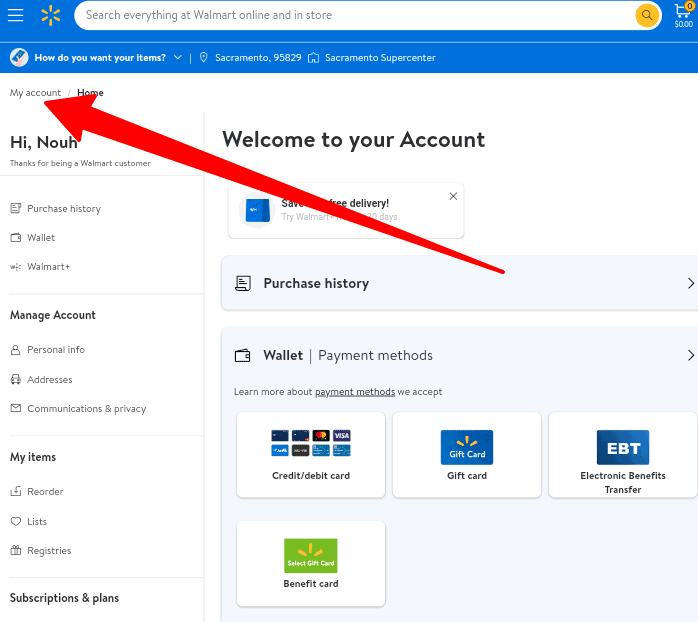Click Sacramento Supercenter store link

click(x=380, y=57)
